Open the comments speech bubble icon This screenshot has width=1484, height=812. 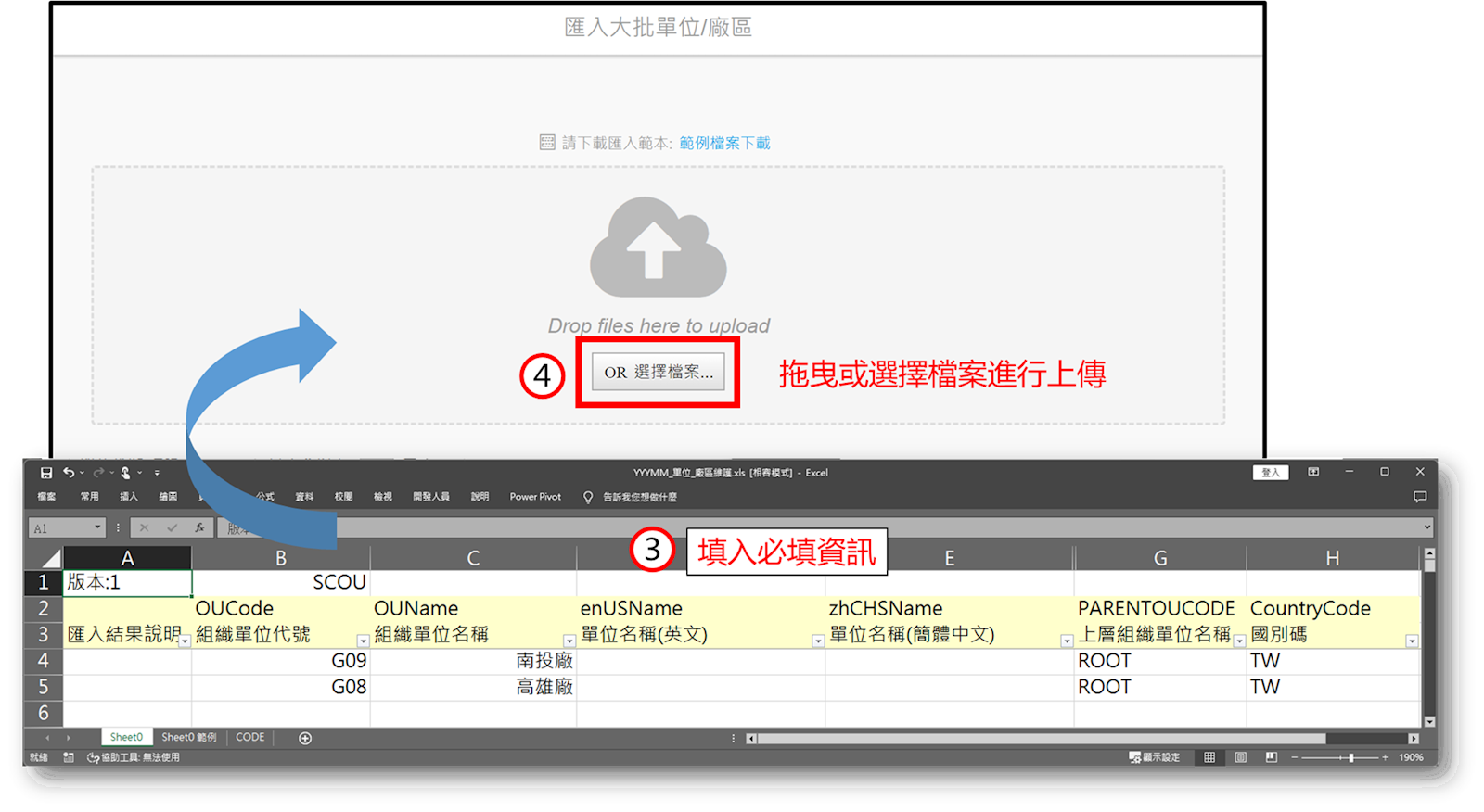click(x=1419, y=497)
